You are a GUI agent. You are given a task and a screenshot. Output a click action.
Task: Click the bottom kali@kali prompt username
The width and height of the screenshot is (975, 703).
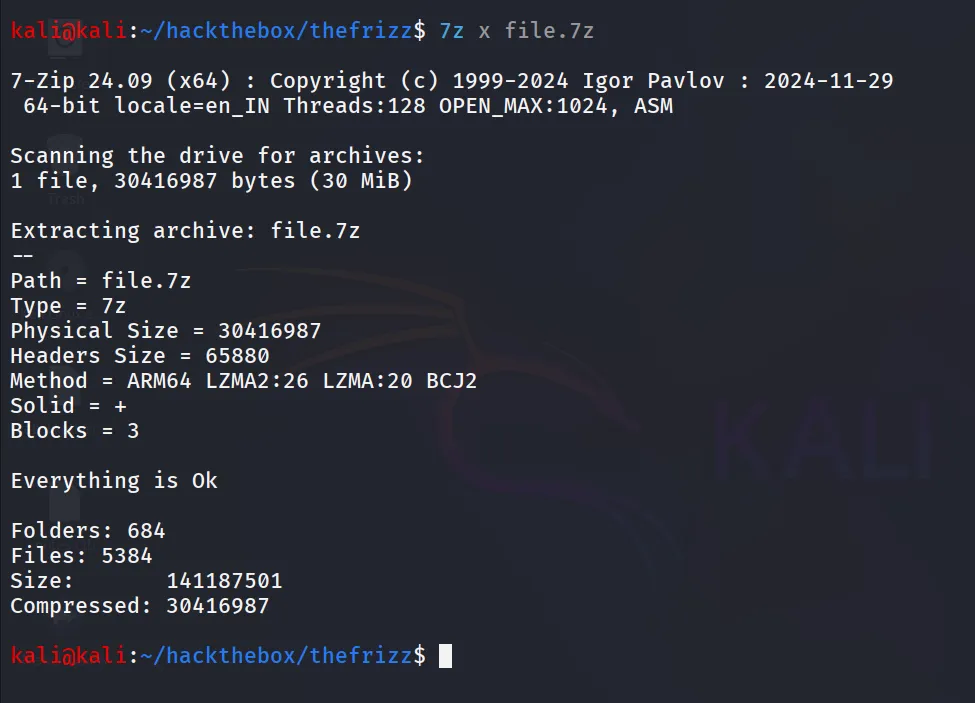pos(69,655)
